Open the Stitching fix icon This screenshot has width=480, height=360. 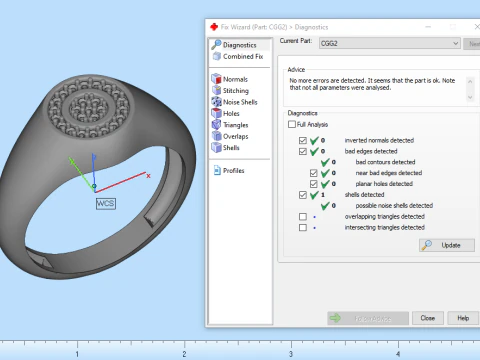[216, 90]
